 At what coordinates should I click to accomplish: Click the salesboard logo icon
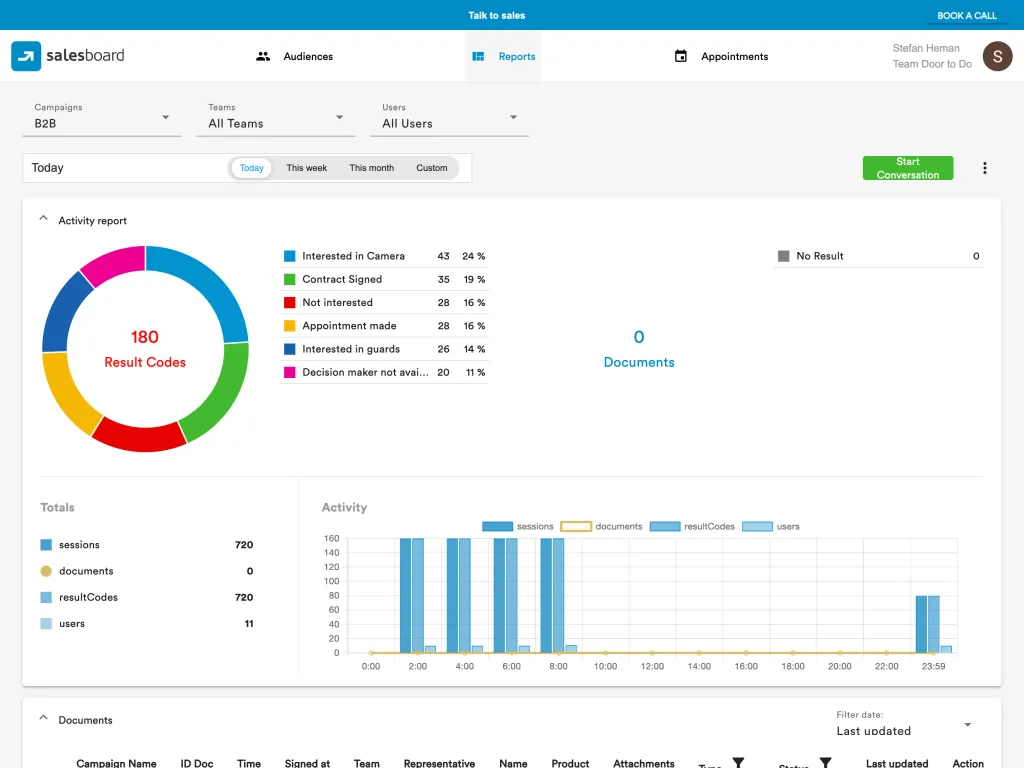[x=26, y=56]
